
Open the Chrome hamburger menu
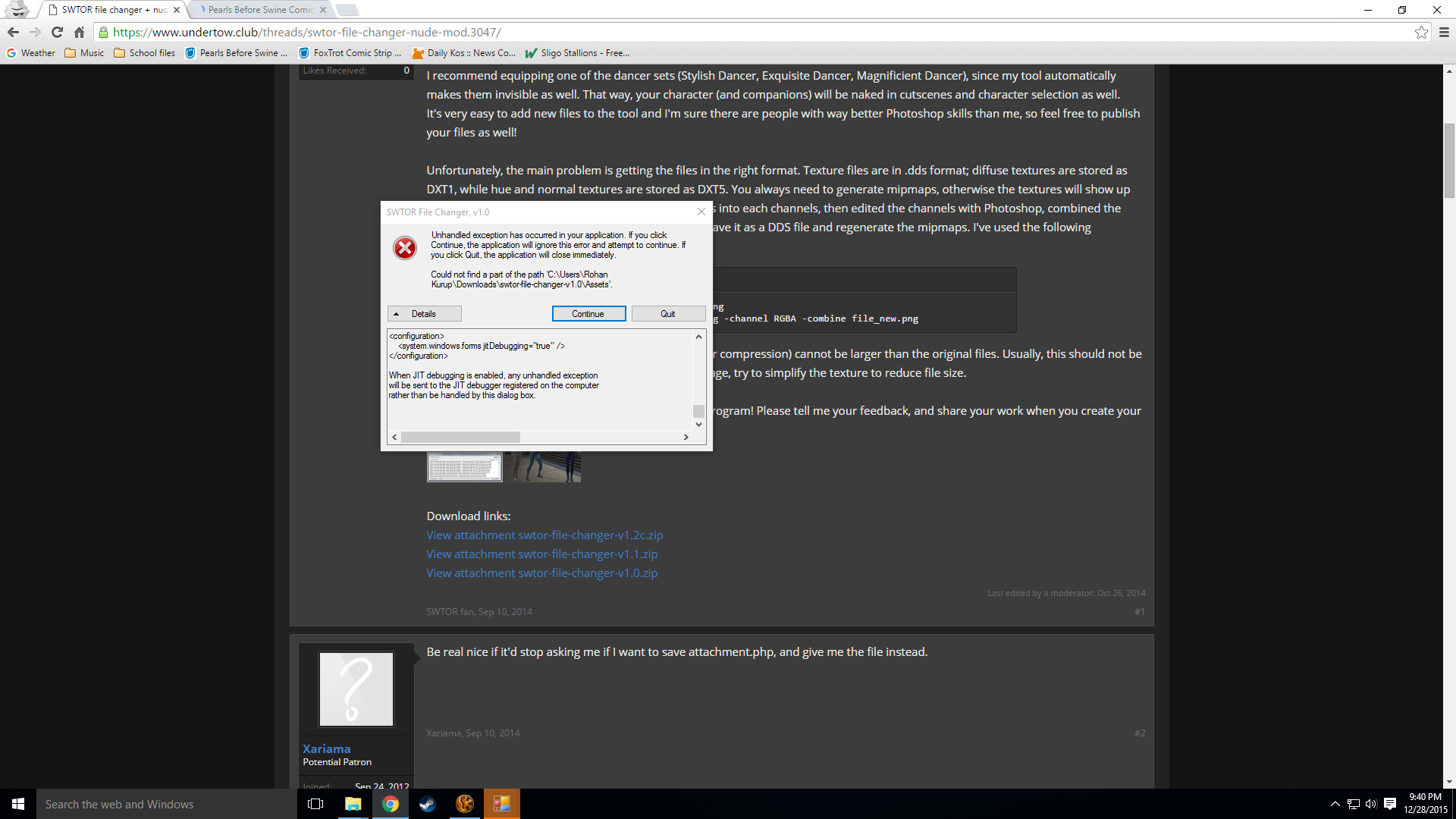1444,32
